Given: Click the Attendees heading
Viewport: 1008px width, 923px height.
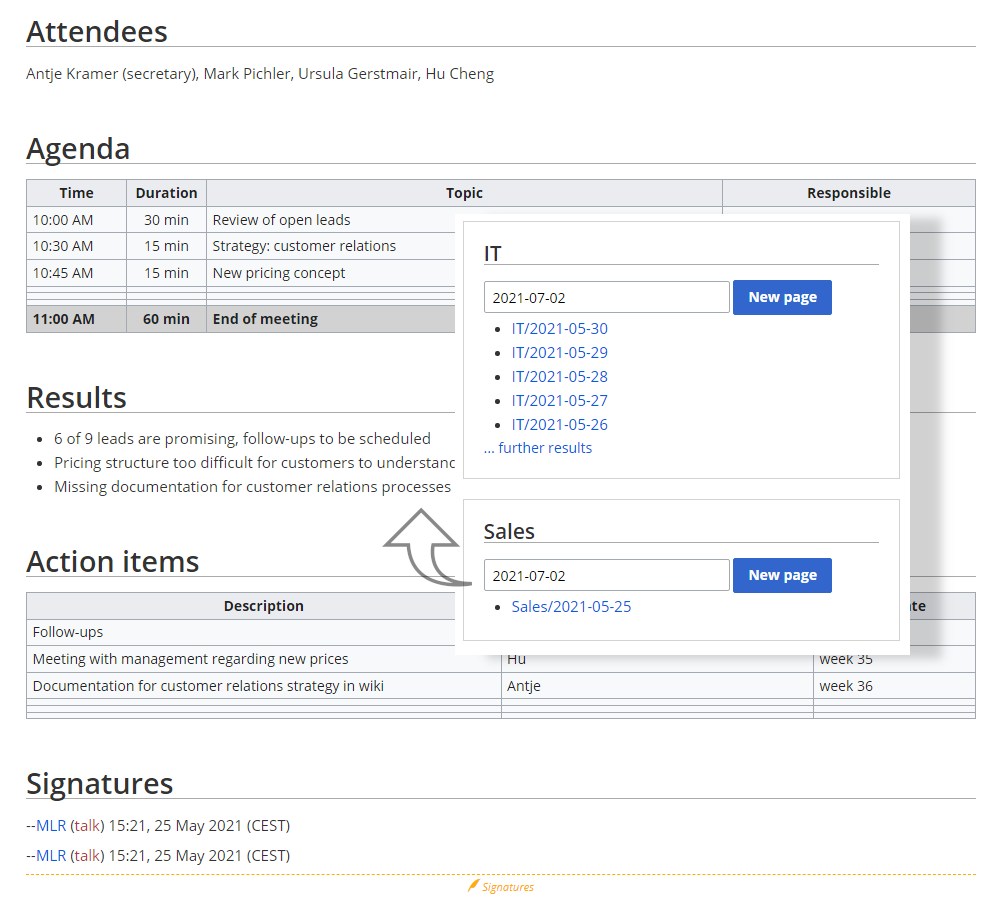Looking at the screenshot, I should point(97,31).
